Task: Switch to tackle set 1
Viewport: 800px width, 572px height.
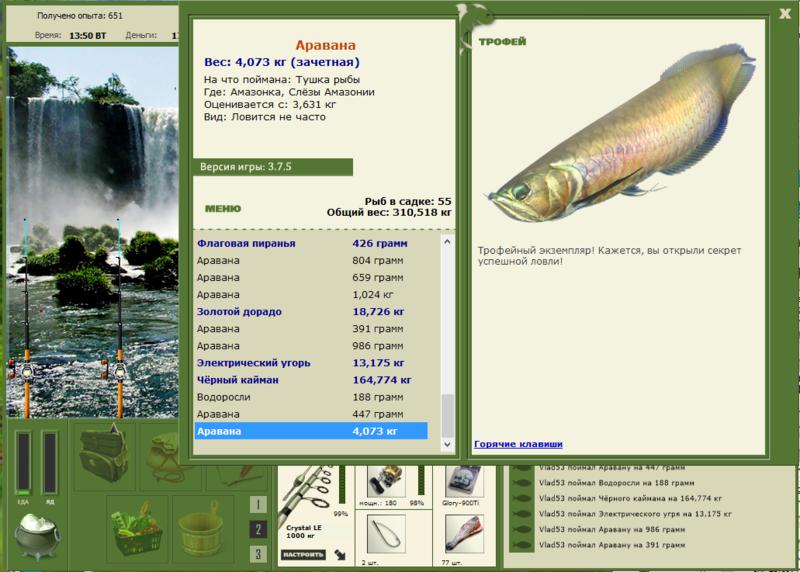Action: (x=258, y=505)
